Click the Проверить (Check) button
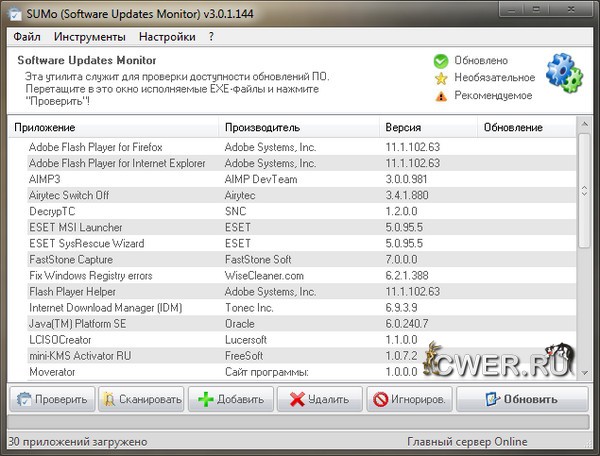This screenshot has width=600, height=456. click(53, 399)
